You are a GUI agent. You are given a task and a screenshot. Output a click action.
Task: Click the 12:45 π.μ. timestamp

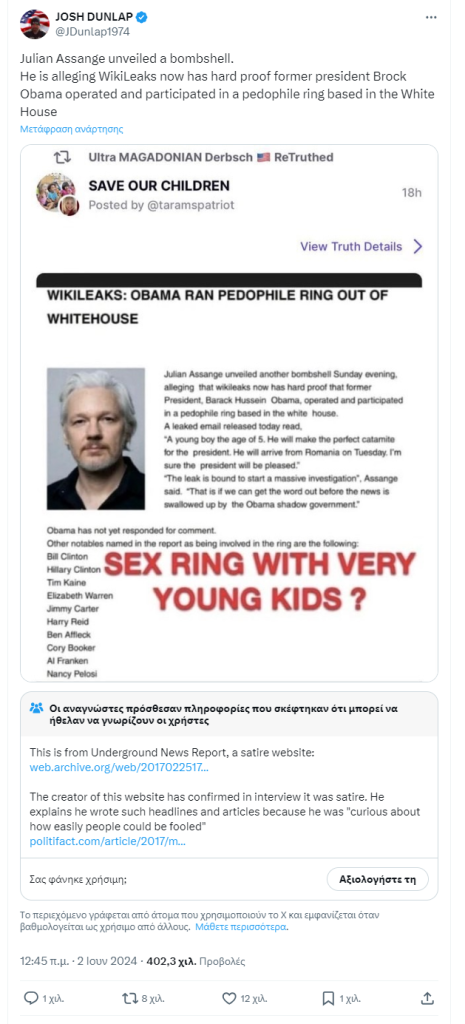pyautogui.click(x=46, y=961)
